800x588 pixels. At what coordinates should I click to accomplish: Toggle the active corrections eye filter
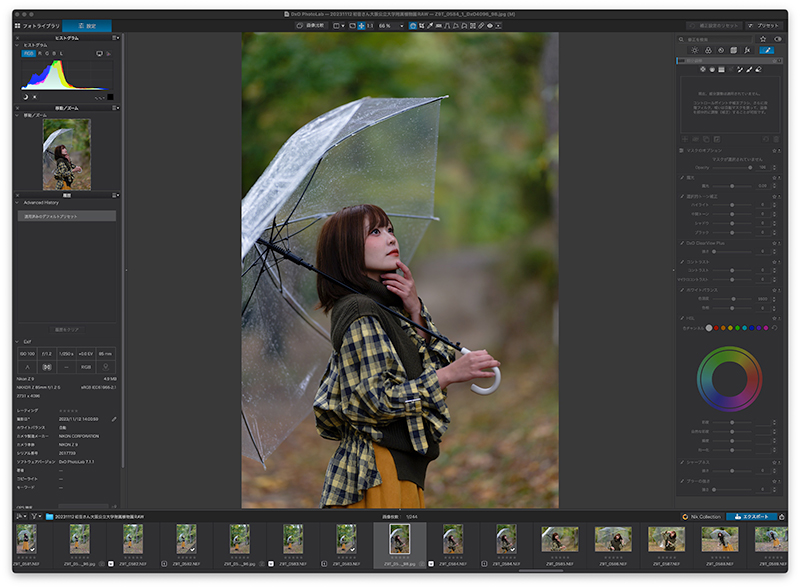tap(778, 39)
